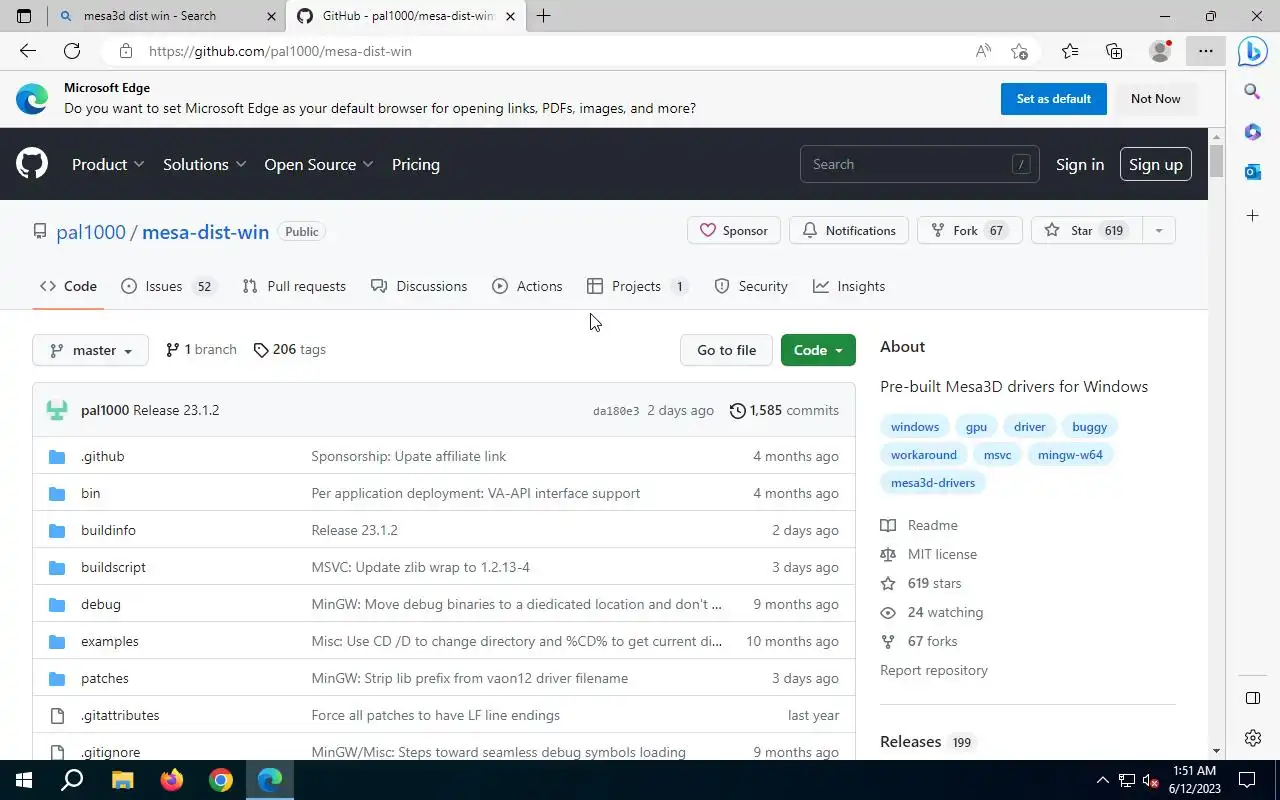Open Edge Collections icon
This screenshot has width=1280, height=800.
coord(1114,51)
